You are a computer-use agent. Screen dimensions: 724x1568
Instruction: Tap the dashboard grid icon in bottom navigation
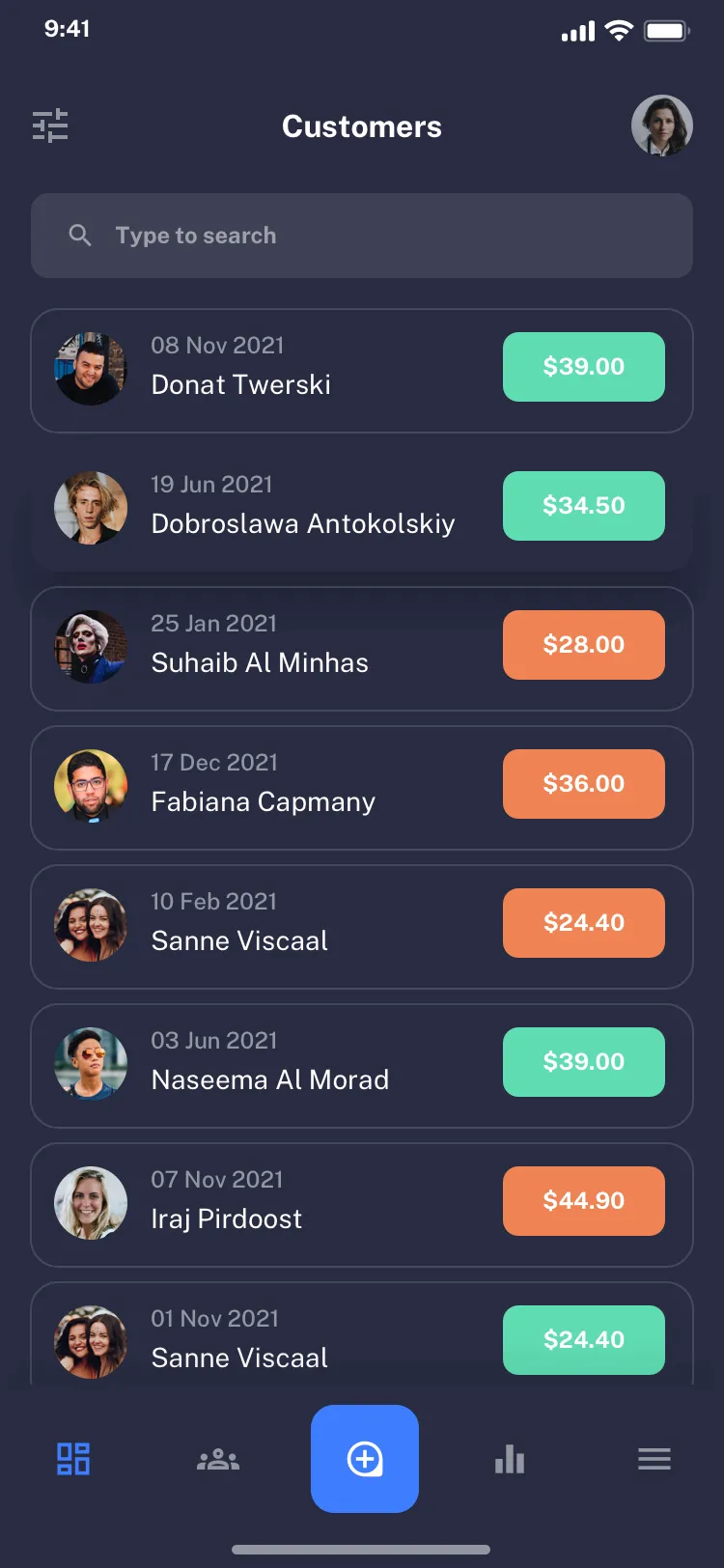(72, 1459)
